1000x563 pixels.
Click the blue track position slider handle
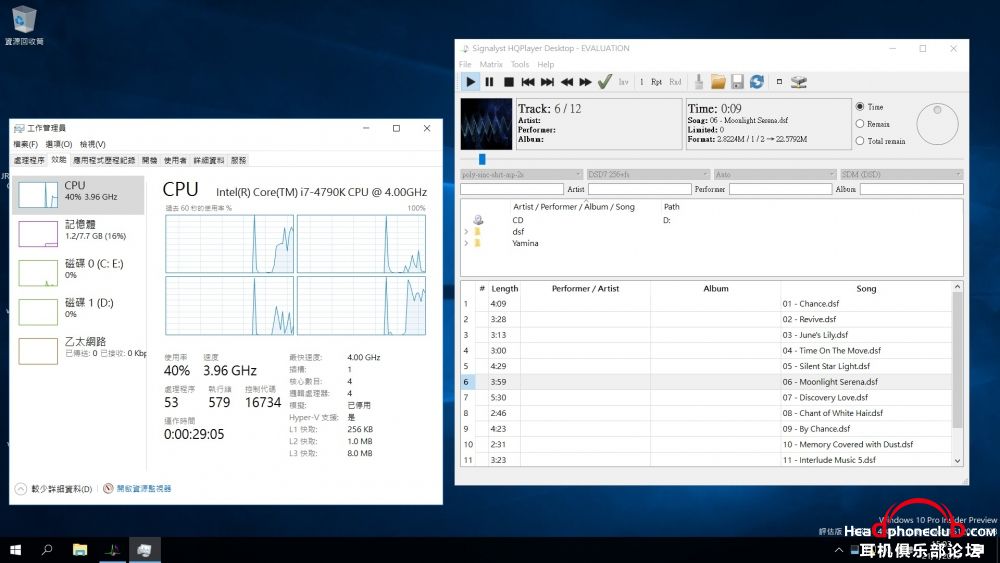click(482, 159)
